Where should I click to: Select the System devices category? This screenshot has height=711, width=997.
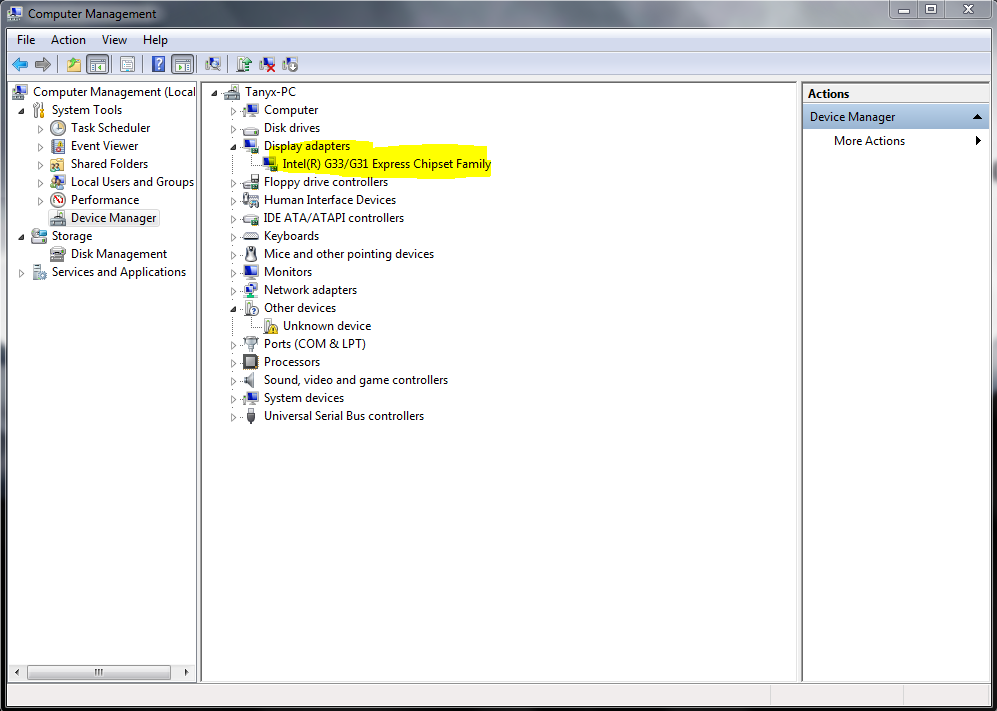coord(304,397)
